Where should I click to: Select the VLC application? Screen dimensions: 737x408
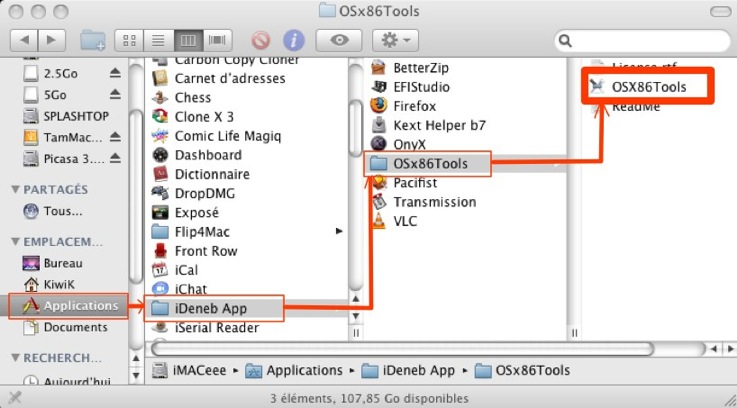pyautogui.click(x=393, y=221)
